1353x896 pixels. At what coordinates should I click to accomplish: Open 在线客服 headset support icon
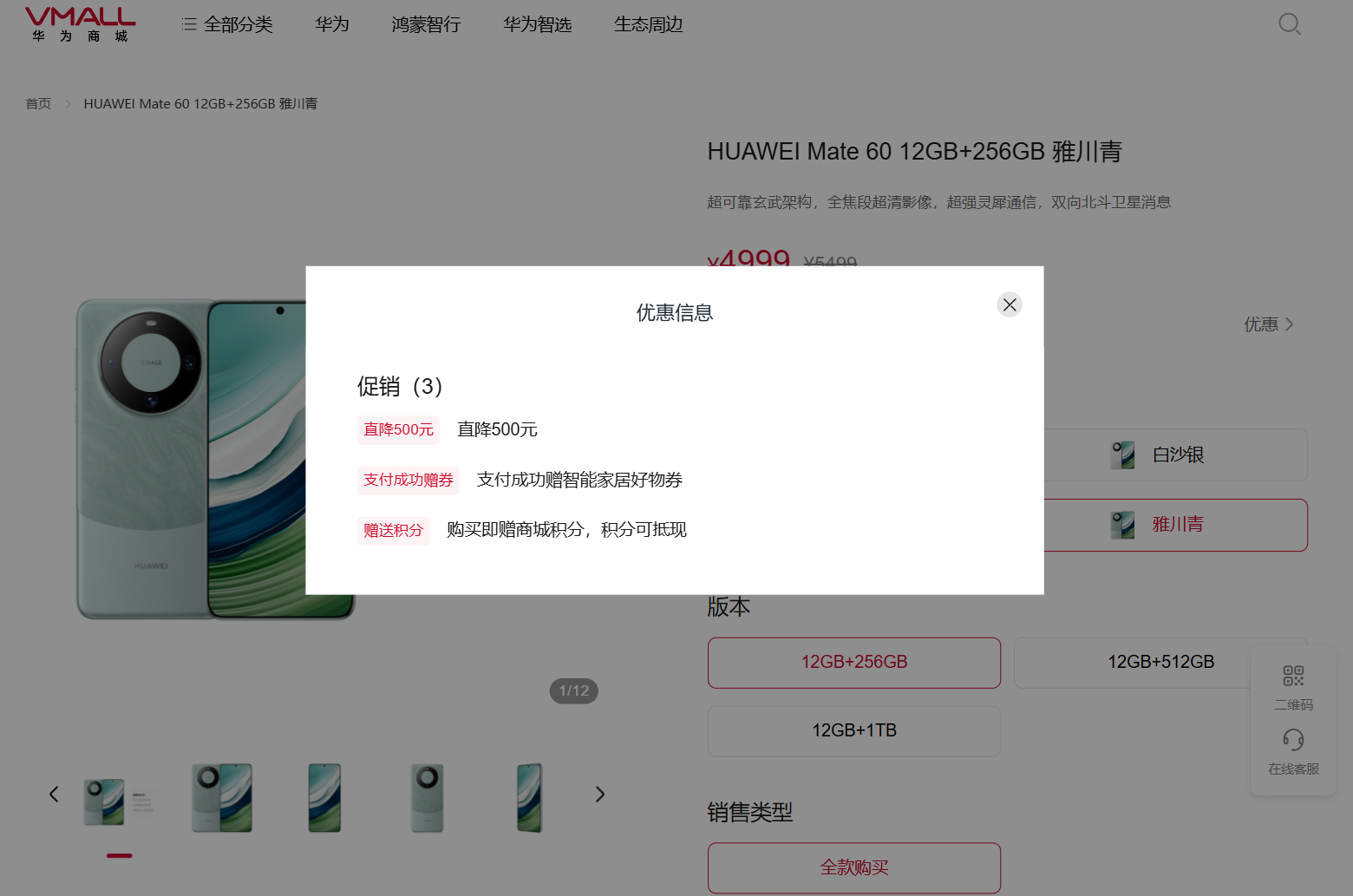point(1293,741)
